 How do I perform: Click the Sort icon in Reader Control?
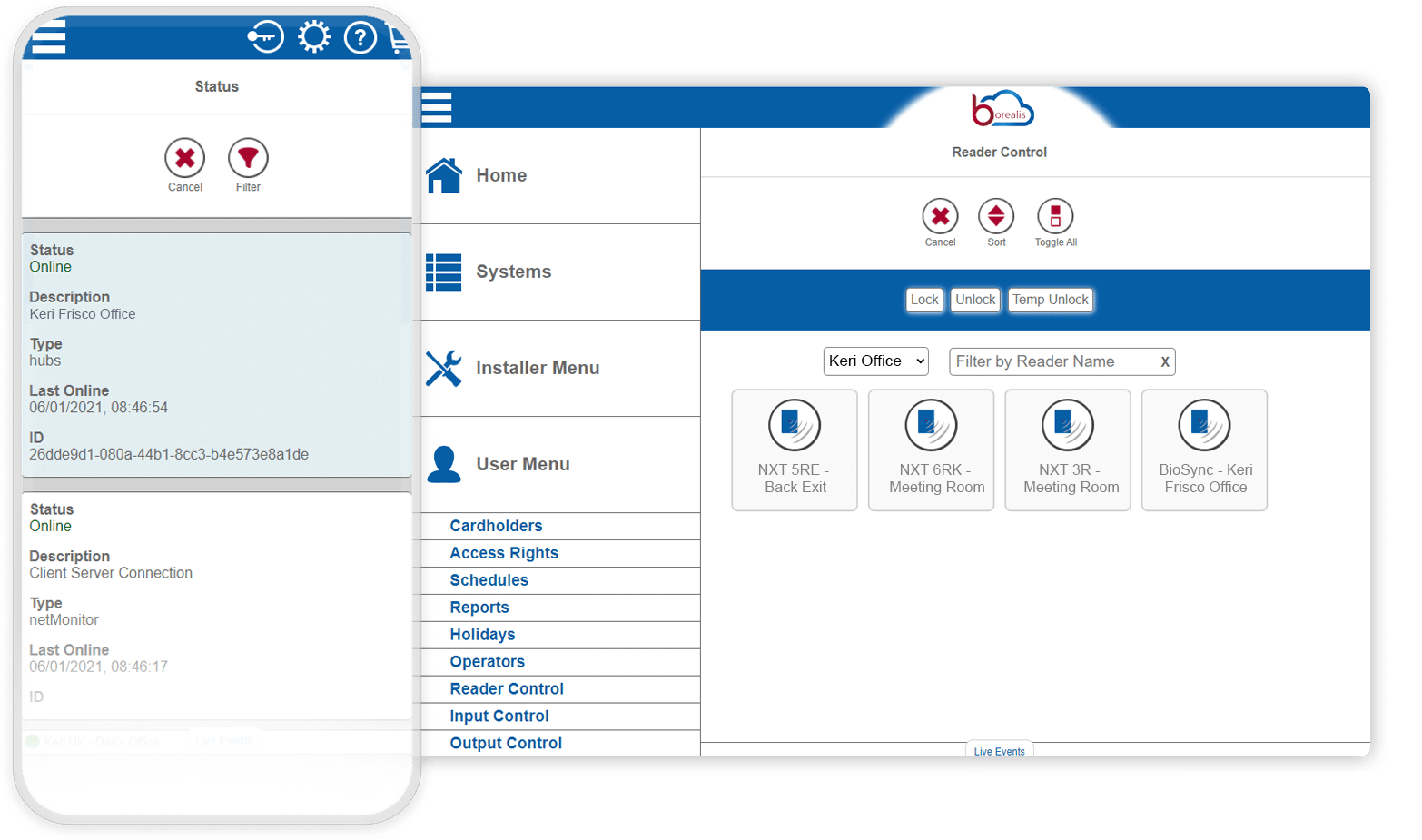click(x=996, y=217)
